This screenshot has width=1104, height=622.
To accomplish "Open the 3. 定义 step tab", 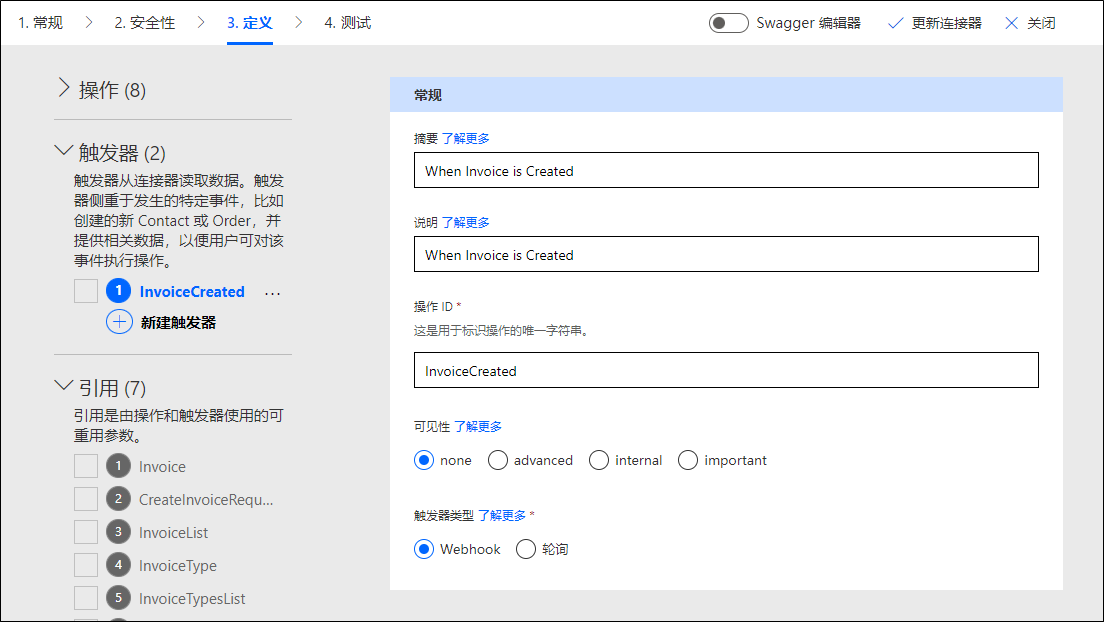I will point(249,23).
